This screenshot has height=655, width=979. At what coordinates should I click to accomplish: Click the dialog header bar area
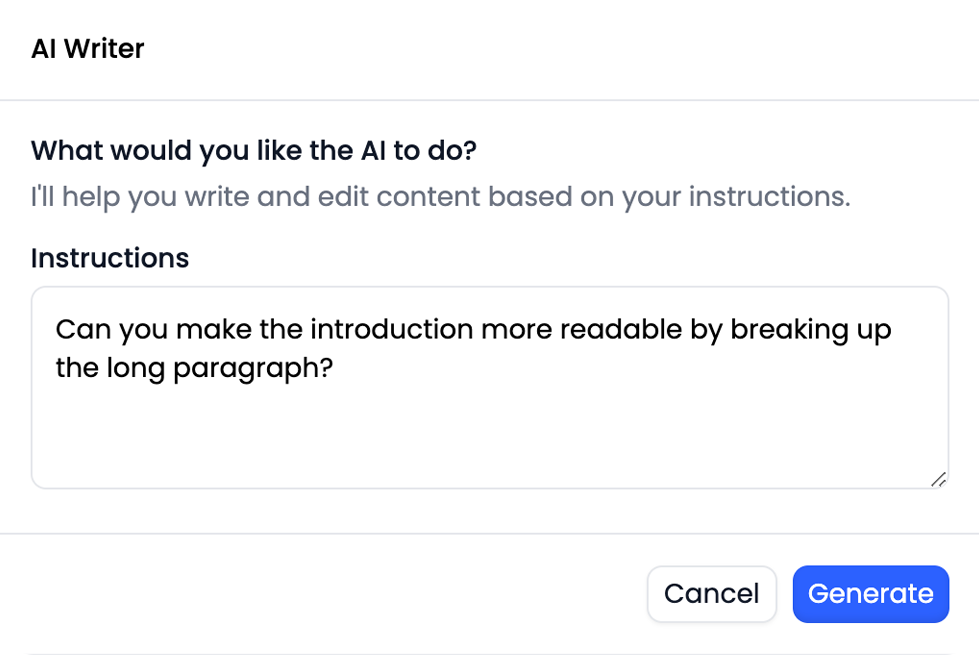(x=490, y=48)
